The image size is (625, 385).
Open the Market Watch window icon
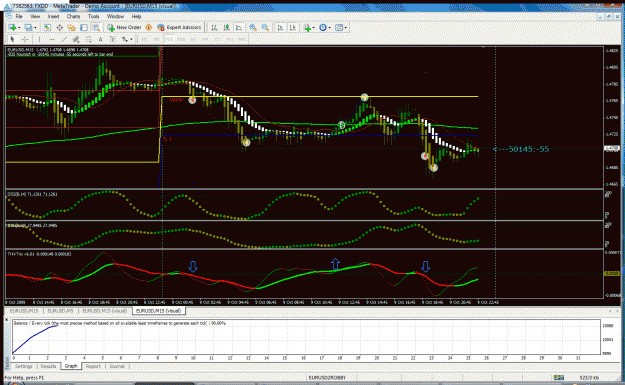pos(47,28)
